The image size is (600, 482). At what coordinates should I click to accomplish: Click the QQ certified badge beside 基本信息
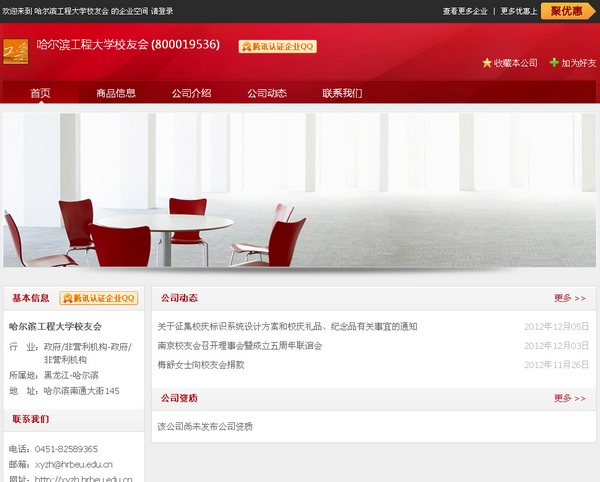pos(98,298)
